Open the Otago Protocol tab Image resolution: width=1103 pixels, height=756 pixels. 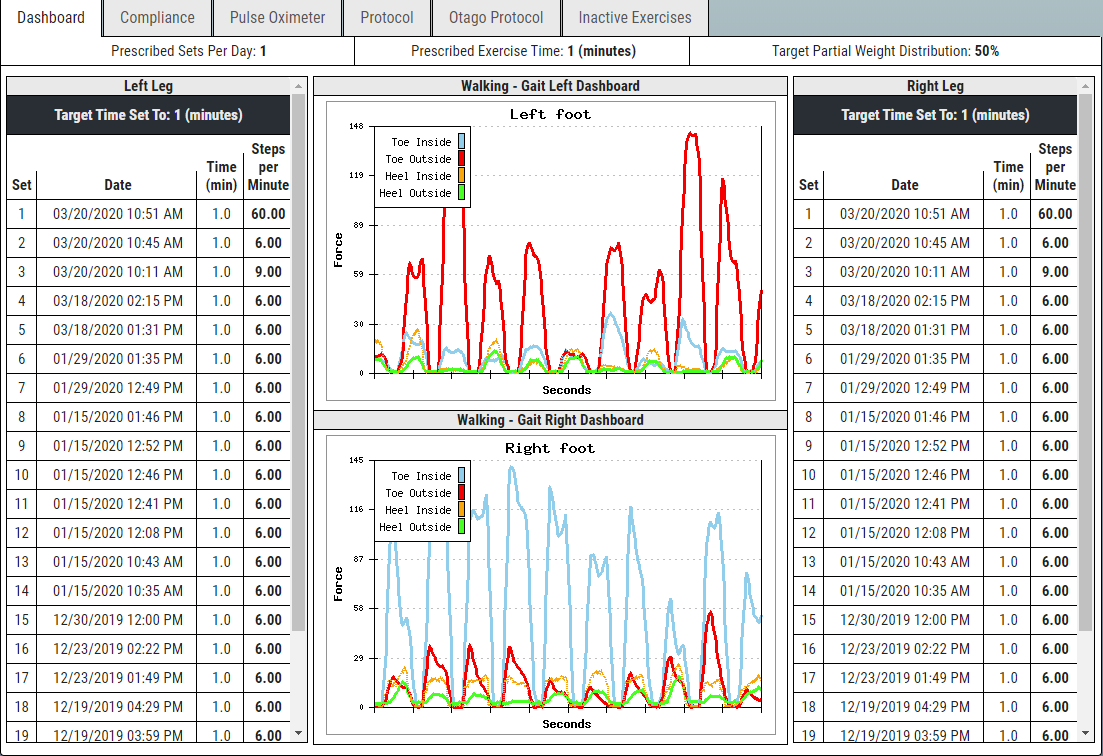[496, 18]
